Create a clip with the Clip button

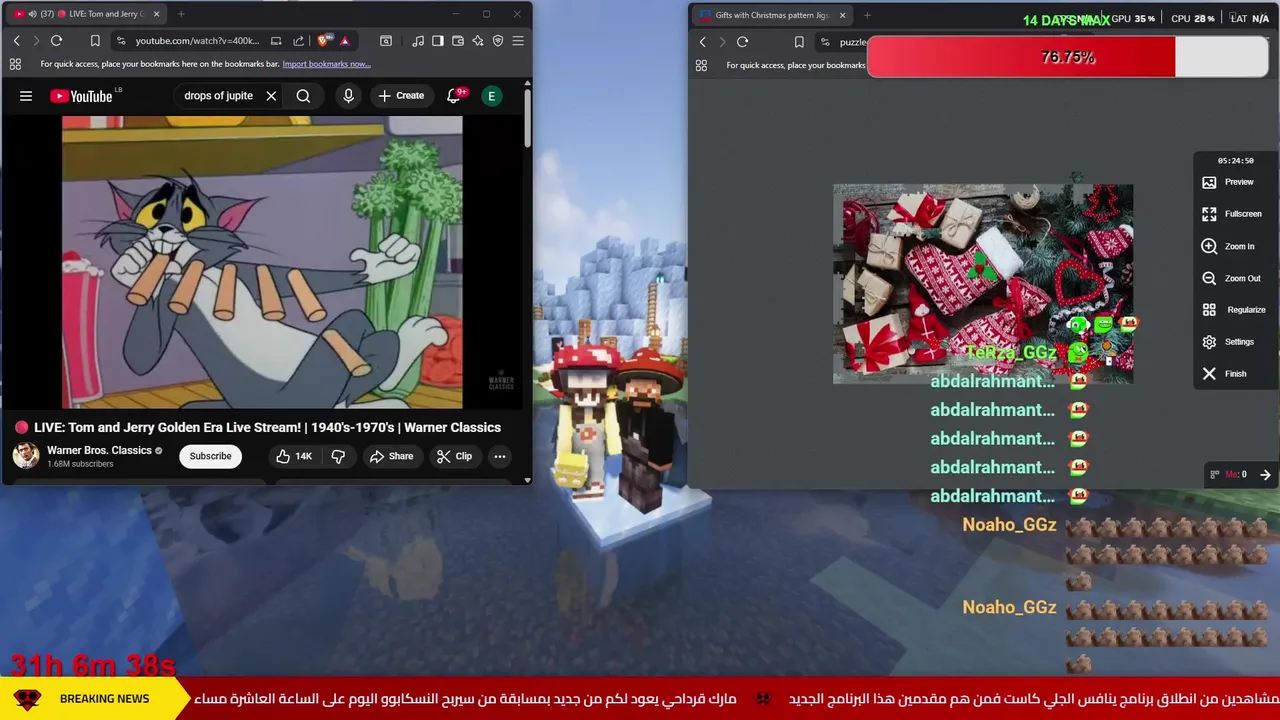pyautogui.click(x=454, y=456)
